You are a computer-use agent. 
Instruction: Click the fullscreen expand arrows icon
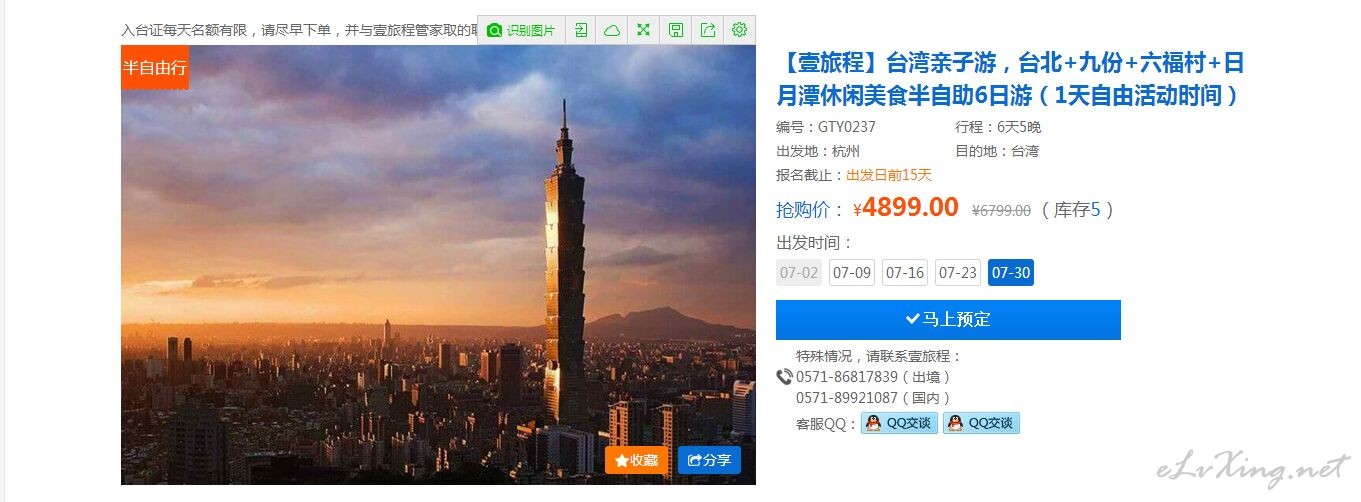point(644,30)
